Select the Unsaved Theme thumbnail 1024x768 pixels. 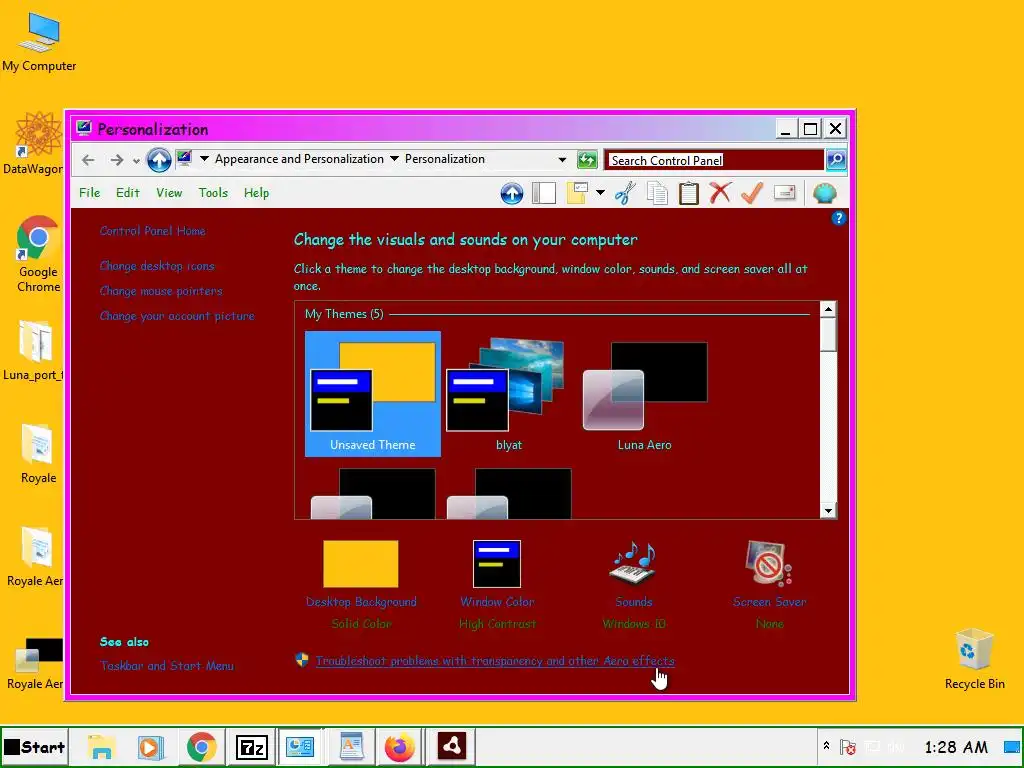pos(373,394)
